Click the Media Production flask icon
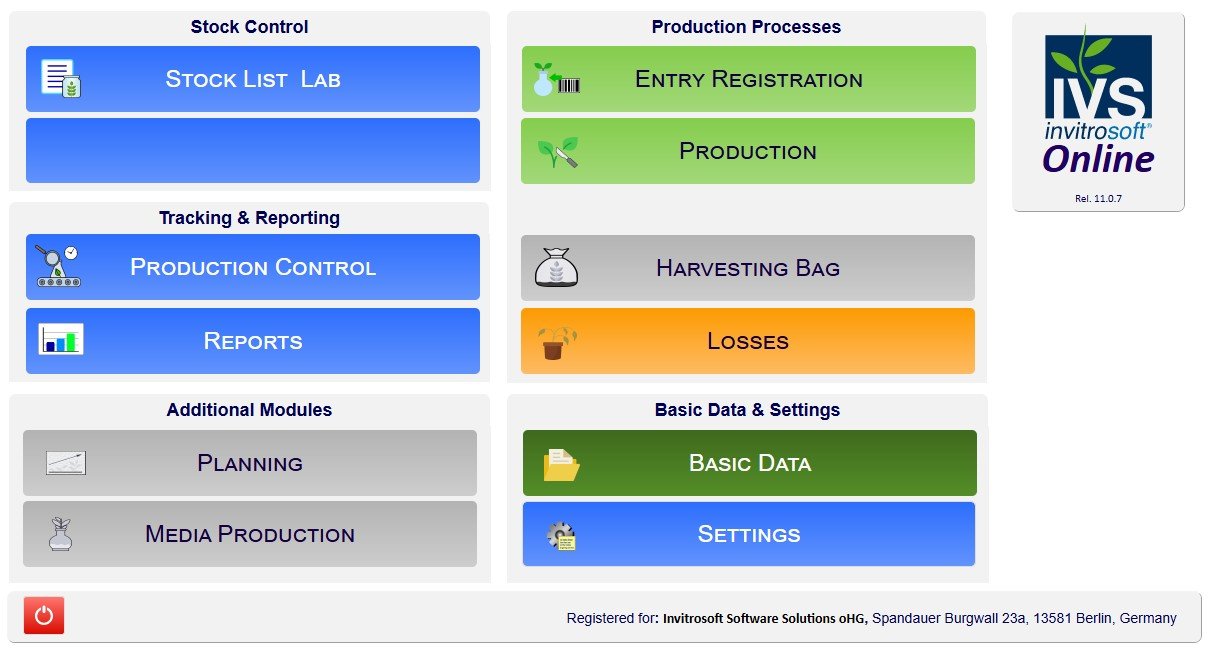Screen dimensions: 1216x652 click(61, 535)
